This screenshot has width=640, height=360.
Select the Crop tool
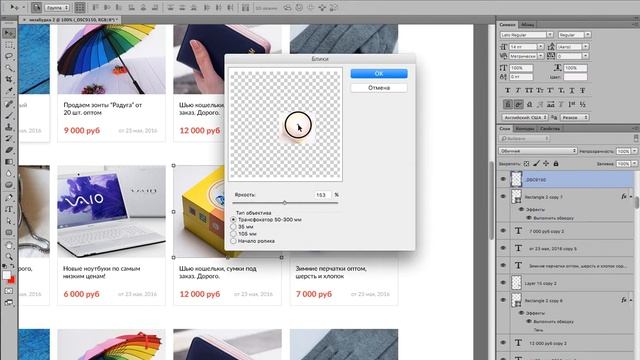(9, 79)
